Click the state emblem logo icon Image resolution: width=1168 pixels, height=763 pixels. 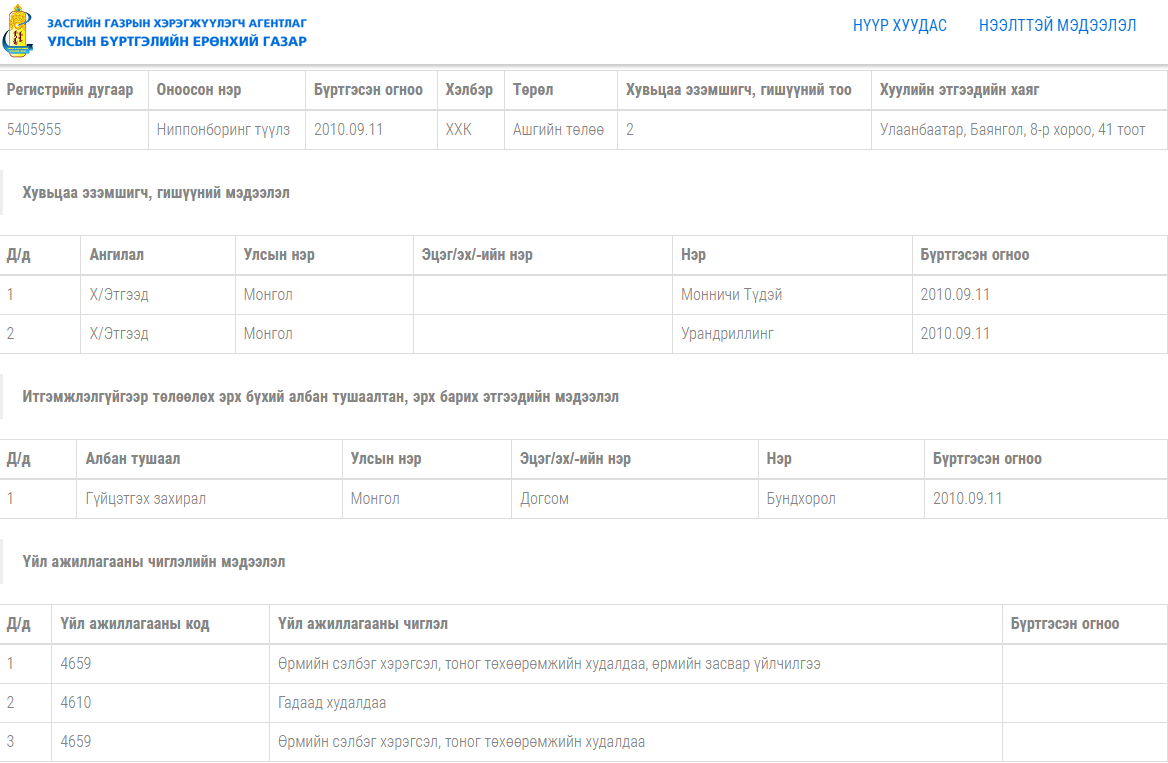[20, 31]
